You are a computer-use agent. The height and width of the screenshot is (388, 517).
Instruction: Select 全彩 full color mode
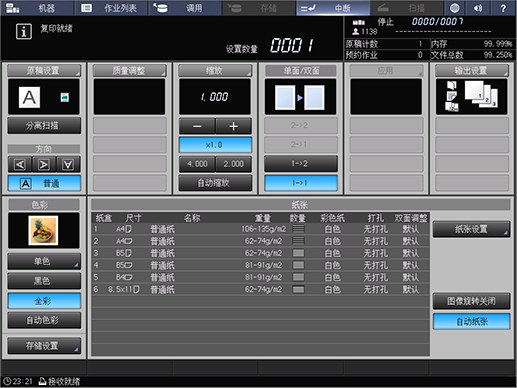click(x=44, y=301)
